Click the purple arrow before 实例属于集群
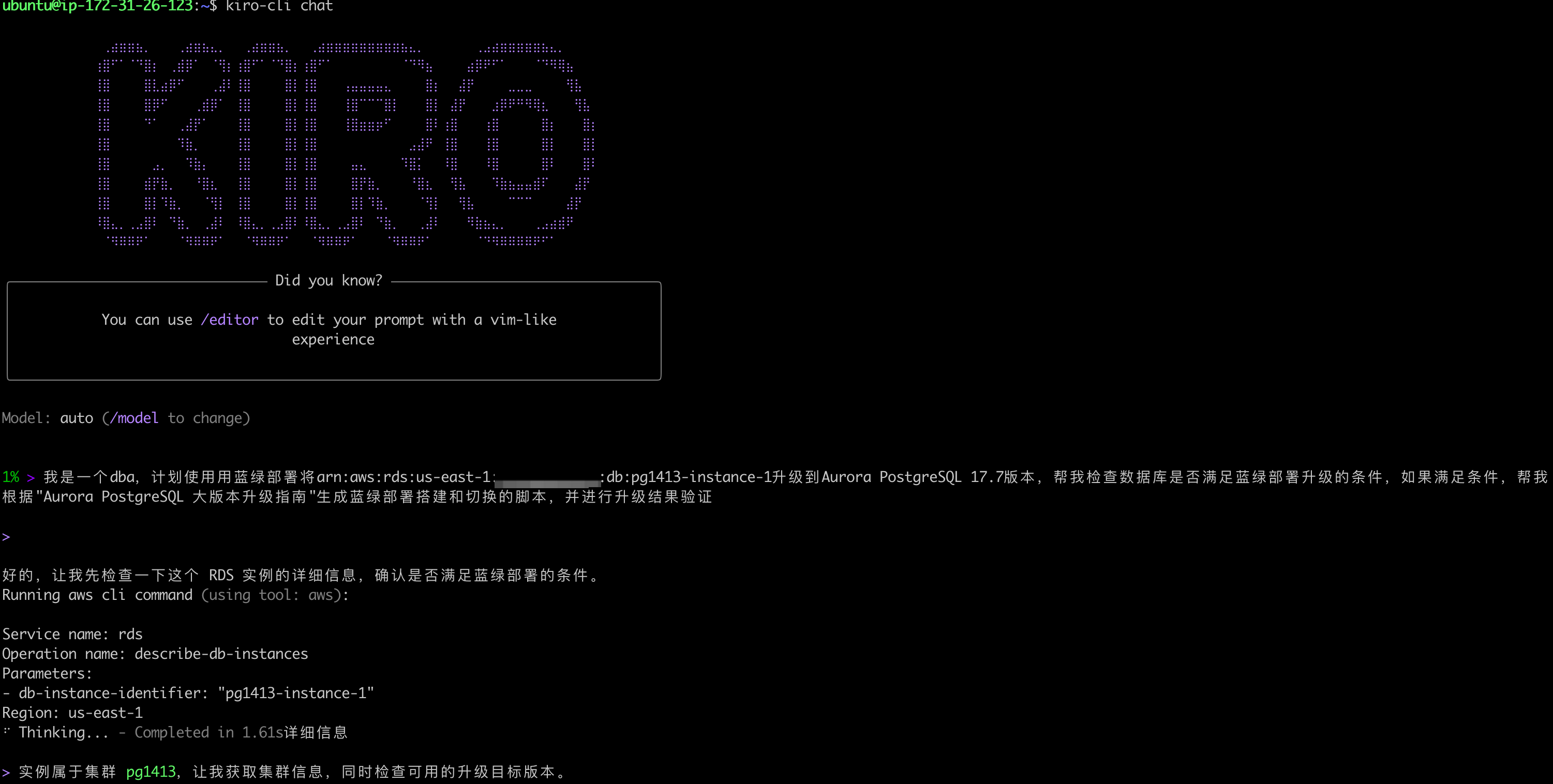 point(6,772)
